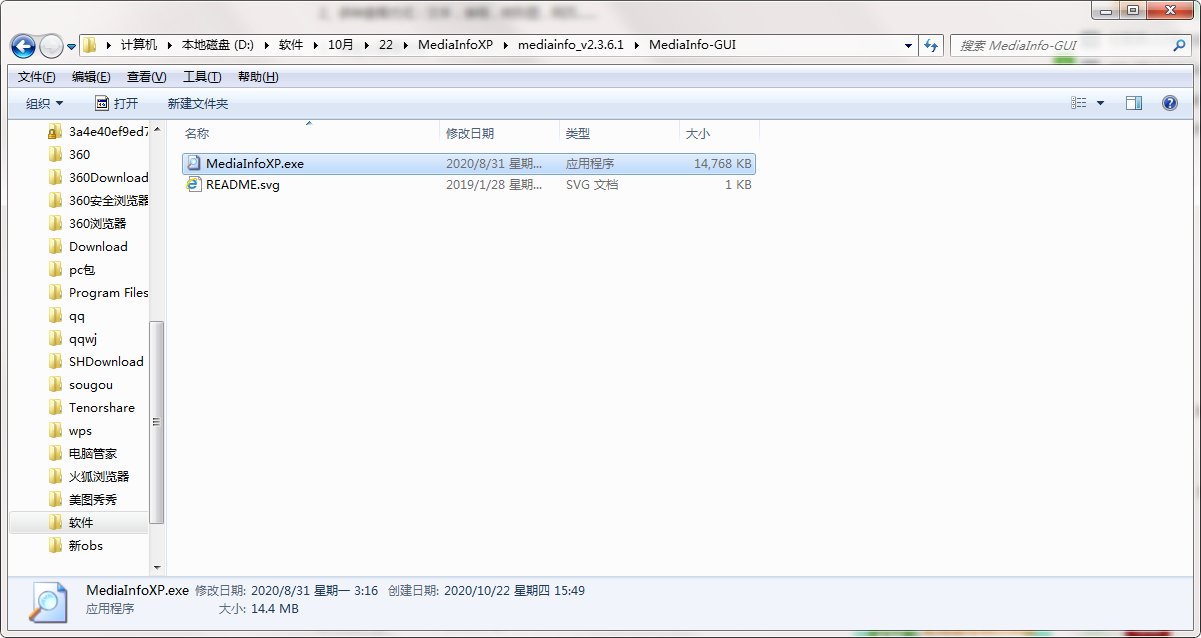The width and height of the screenshot is (1201, 638).
Task: Select the README.svg file icon
Action: coord(194,185)
